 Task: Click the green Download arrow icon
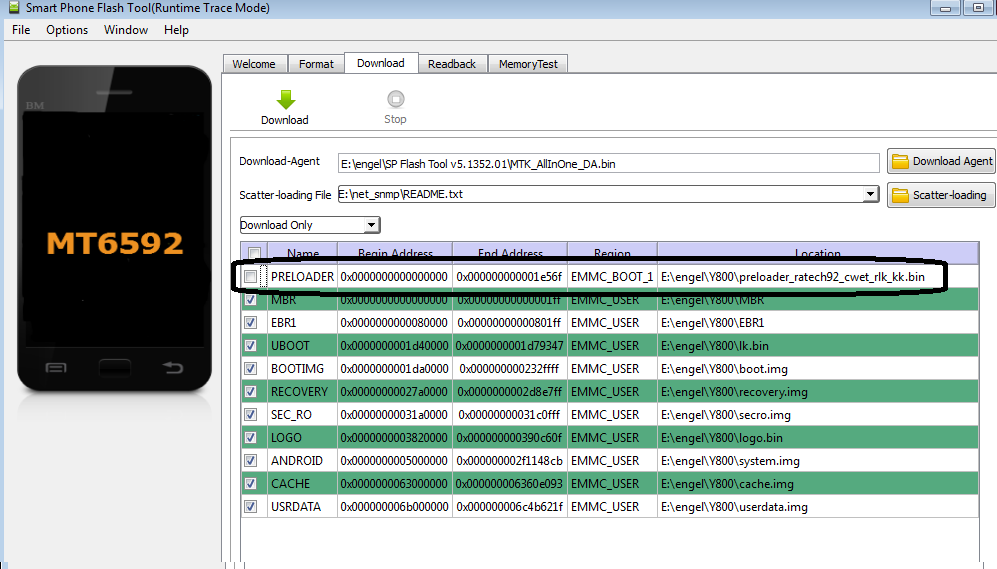click(x=285, y=100)
